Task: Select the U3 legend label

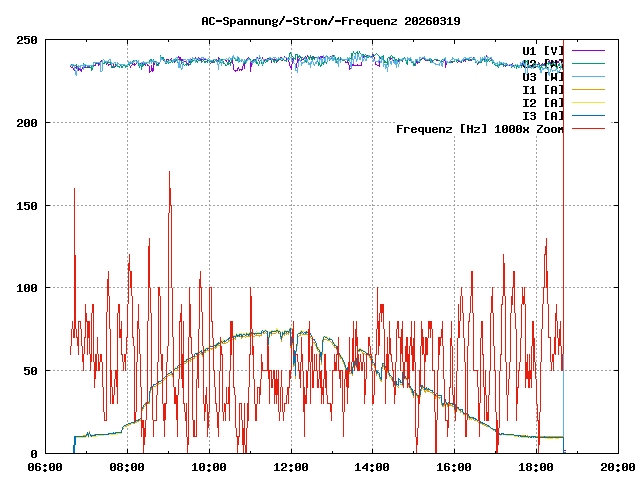Action: pos(542,76)
